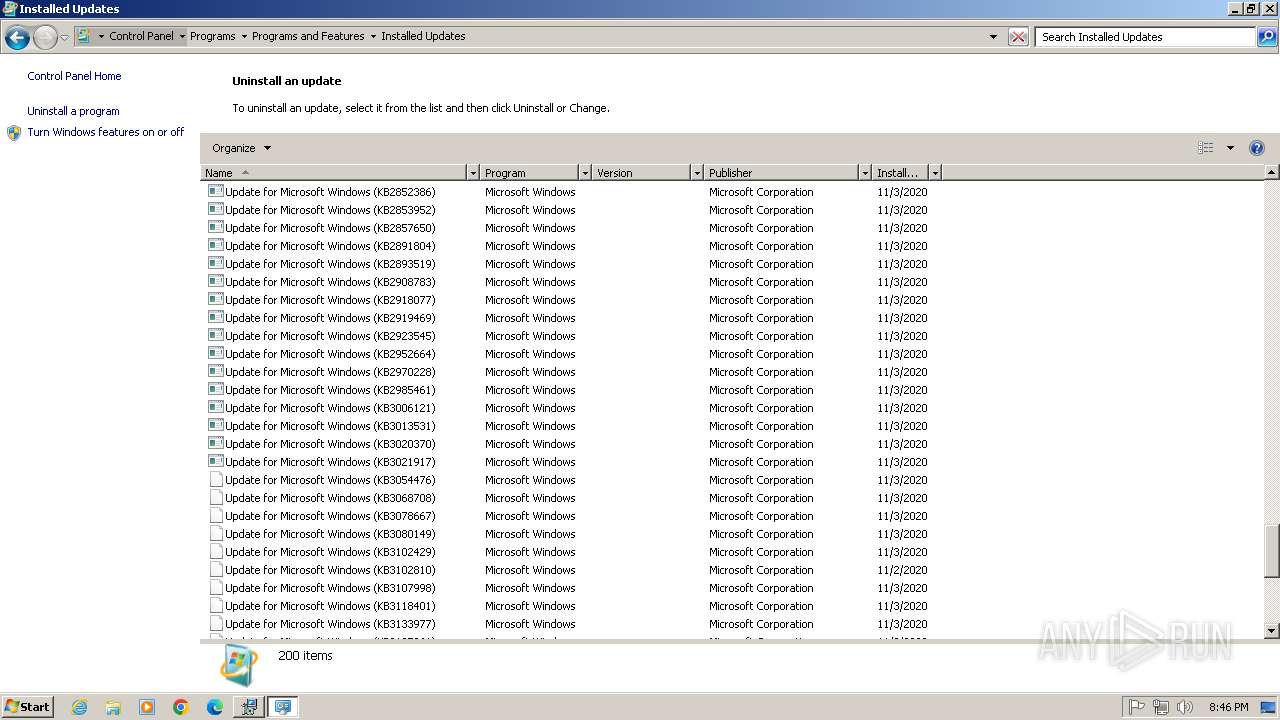Launch Google Chrome from taskbar
The image size is (1280, 720).
[x=181, y=707]
